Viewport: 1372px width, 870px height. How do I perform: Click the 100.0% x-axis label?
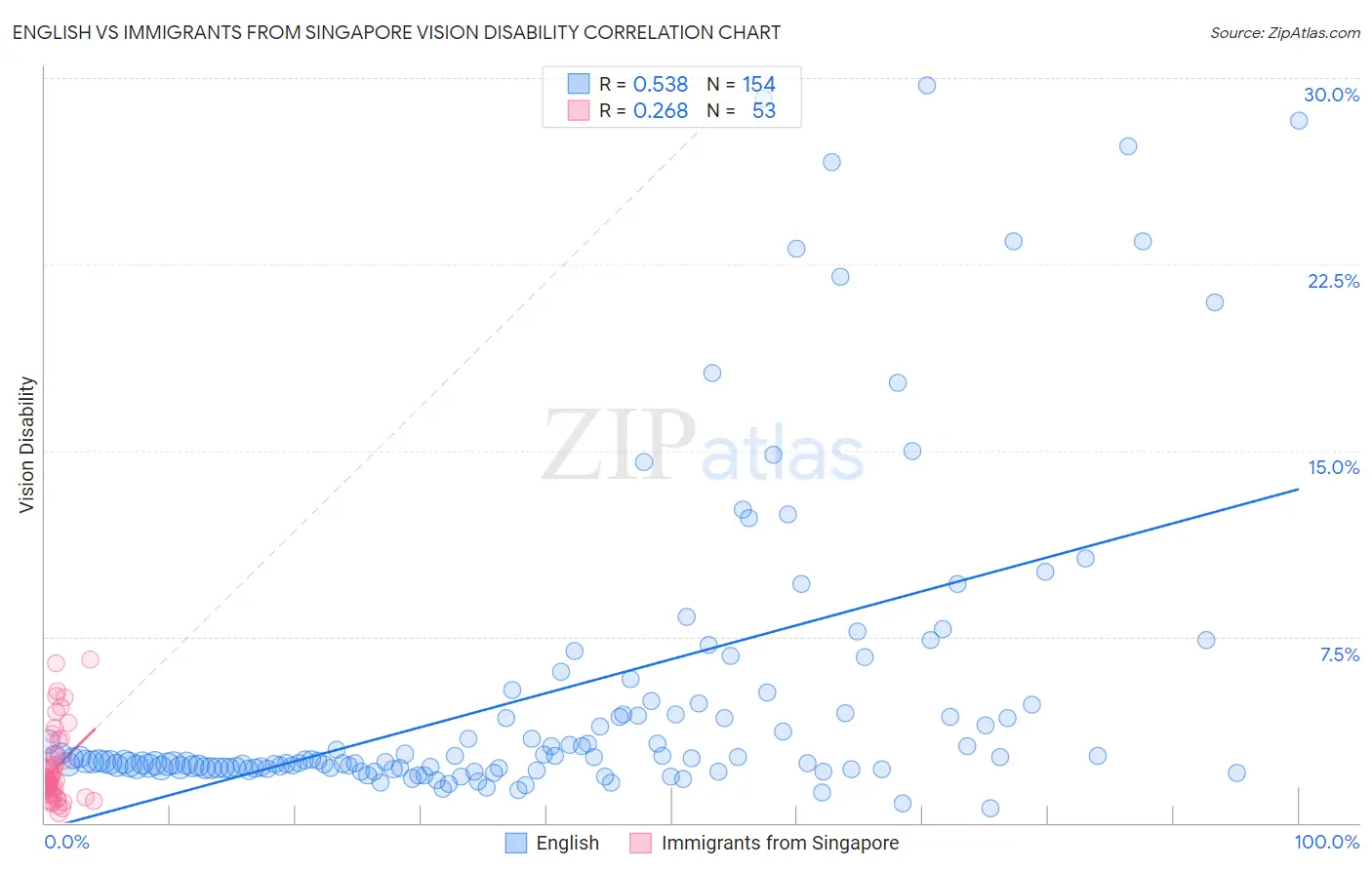(x=1327, y=842)
